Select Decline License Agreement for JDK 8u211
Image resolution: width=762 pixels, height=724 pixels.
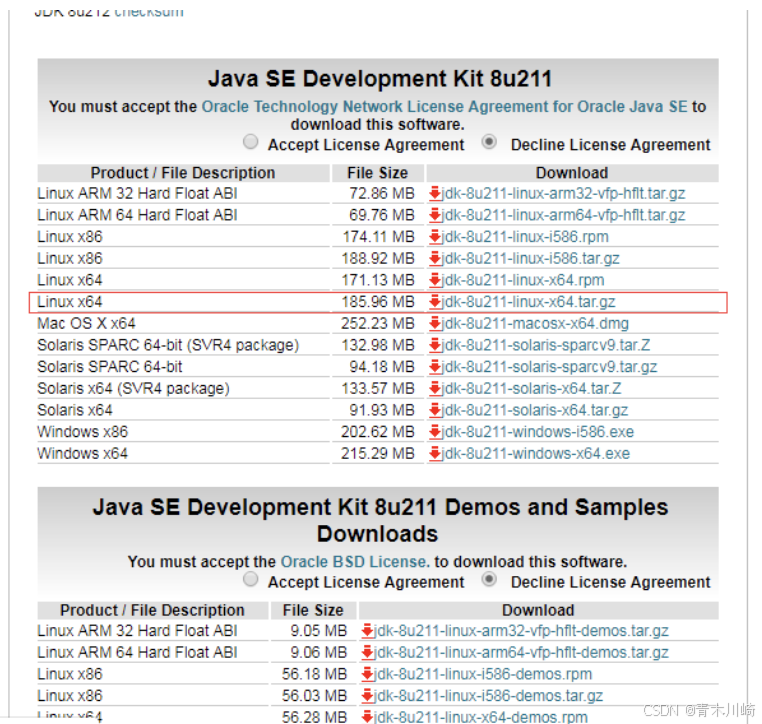click(489, 142)
